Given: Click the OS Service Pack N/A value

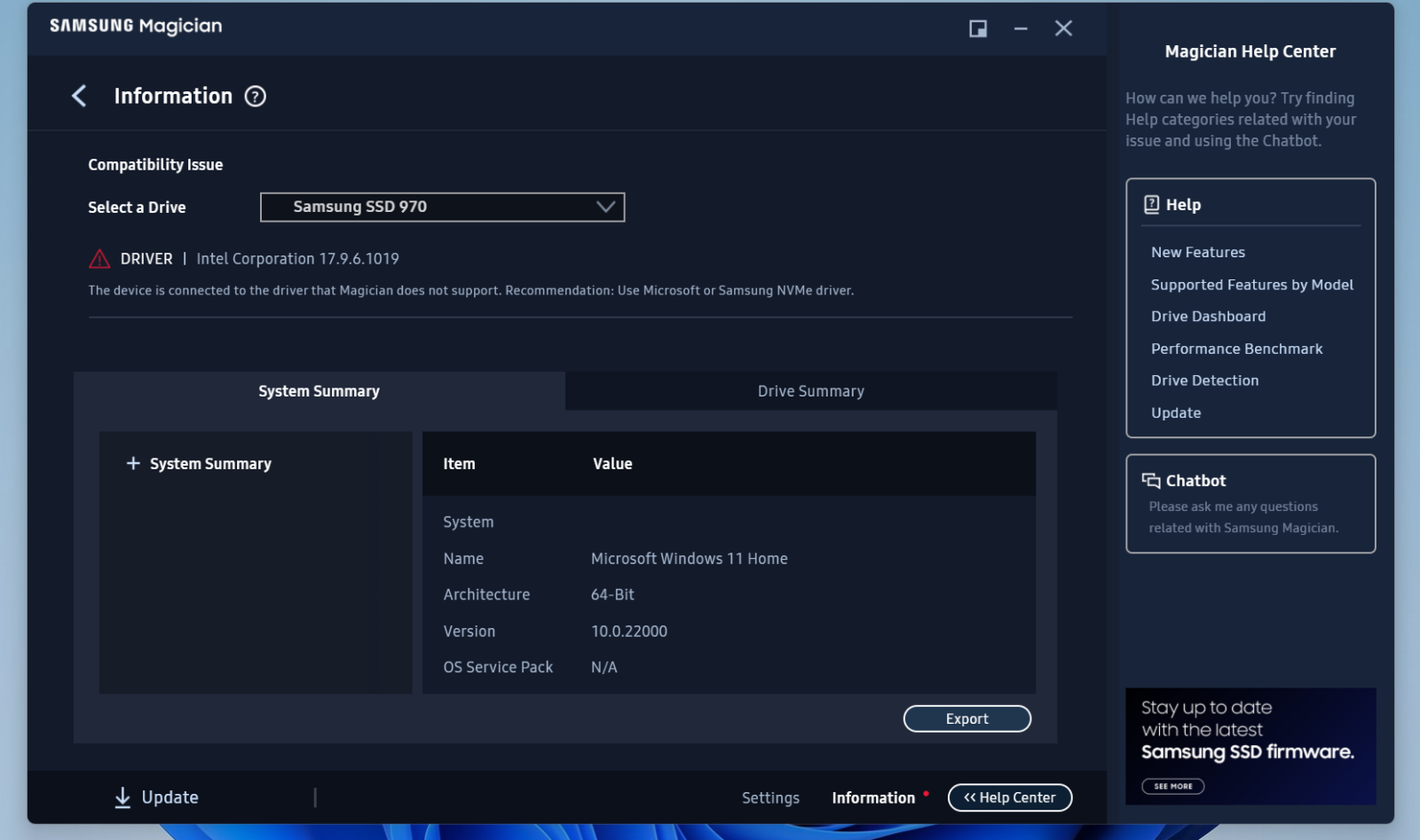Looking at the screenshot, I should [x=603, y=667].
